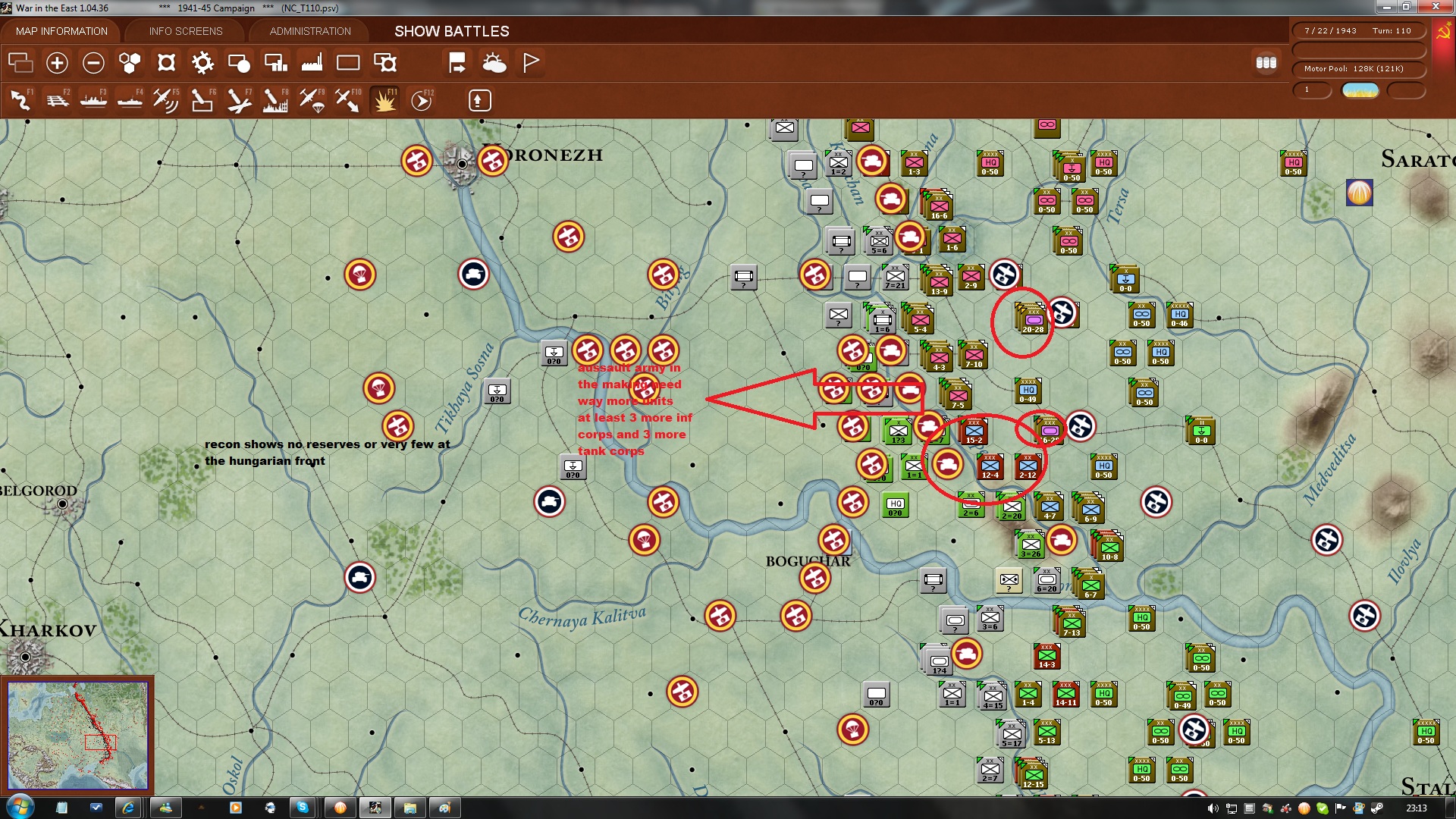
Task: Select naval transport mode (F3) icon
Action: (93, 100)
